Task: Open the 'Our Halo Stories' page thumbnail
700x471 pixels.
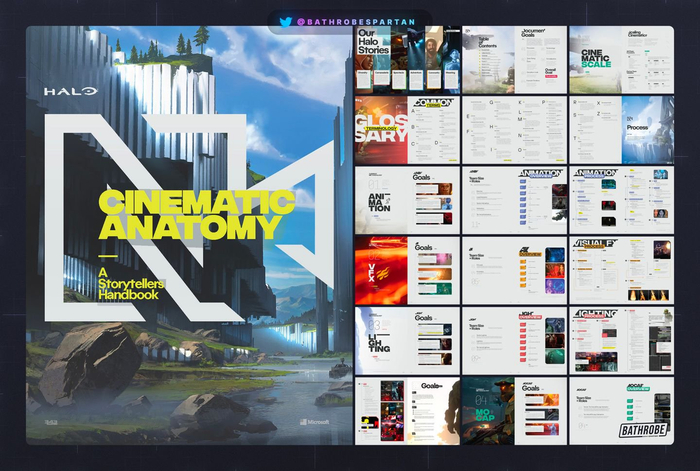Action: point(407,59)
